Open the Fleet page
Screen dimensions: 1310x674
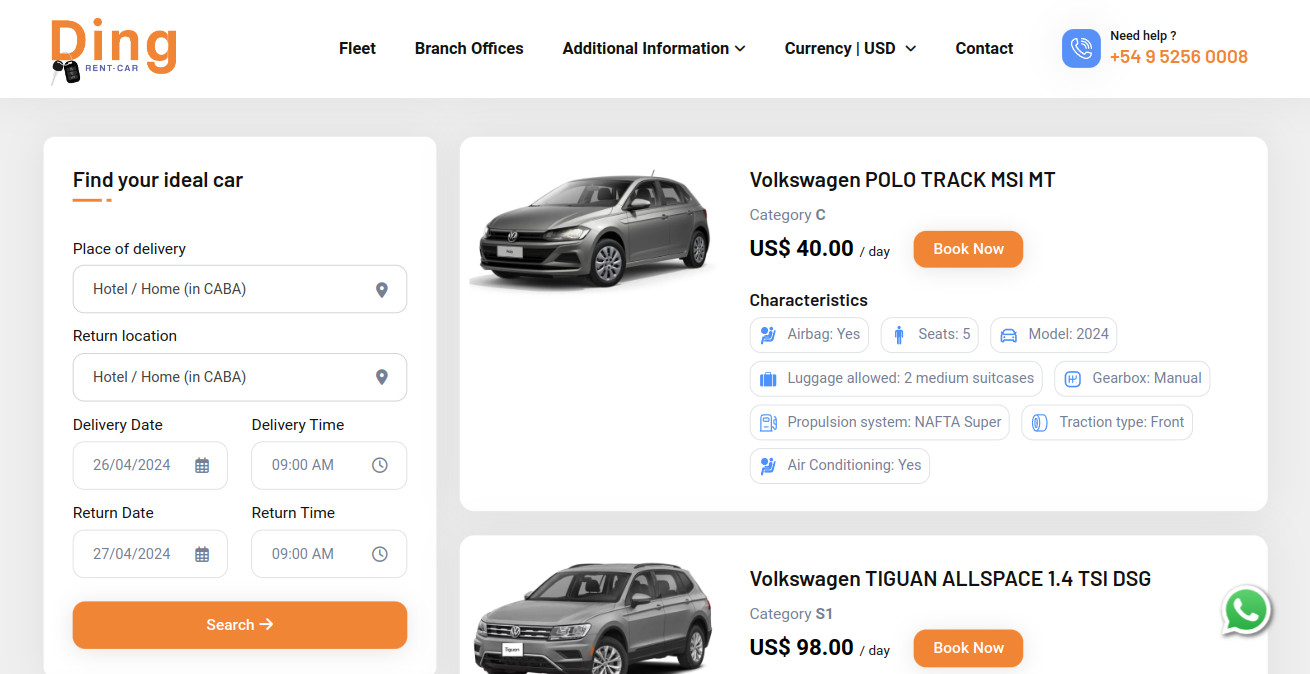pos(357,48)
